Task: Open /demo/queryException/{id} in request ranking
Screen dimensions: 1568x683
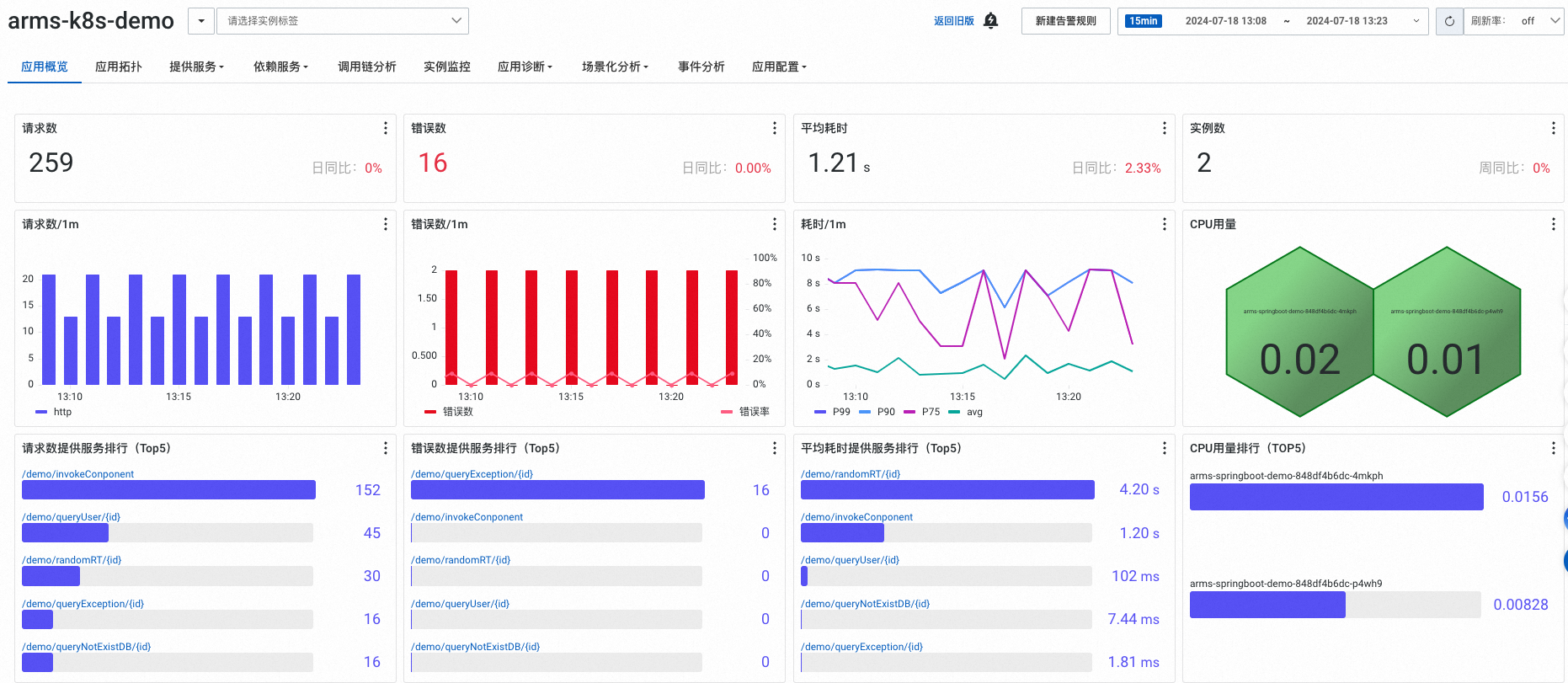Action: (x=83, y=604)
